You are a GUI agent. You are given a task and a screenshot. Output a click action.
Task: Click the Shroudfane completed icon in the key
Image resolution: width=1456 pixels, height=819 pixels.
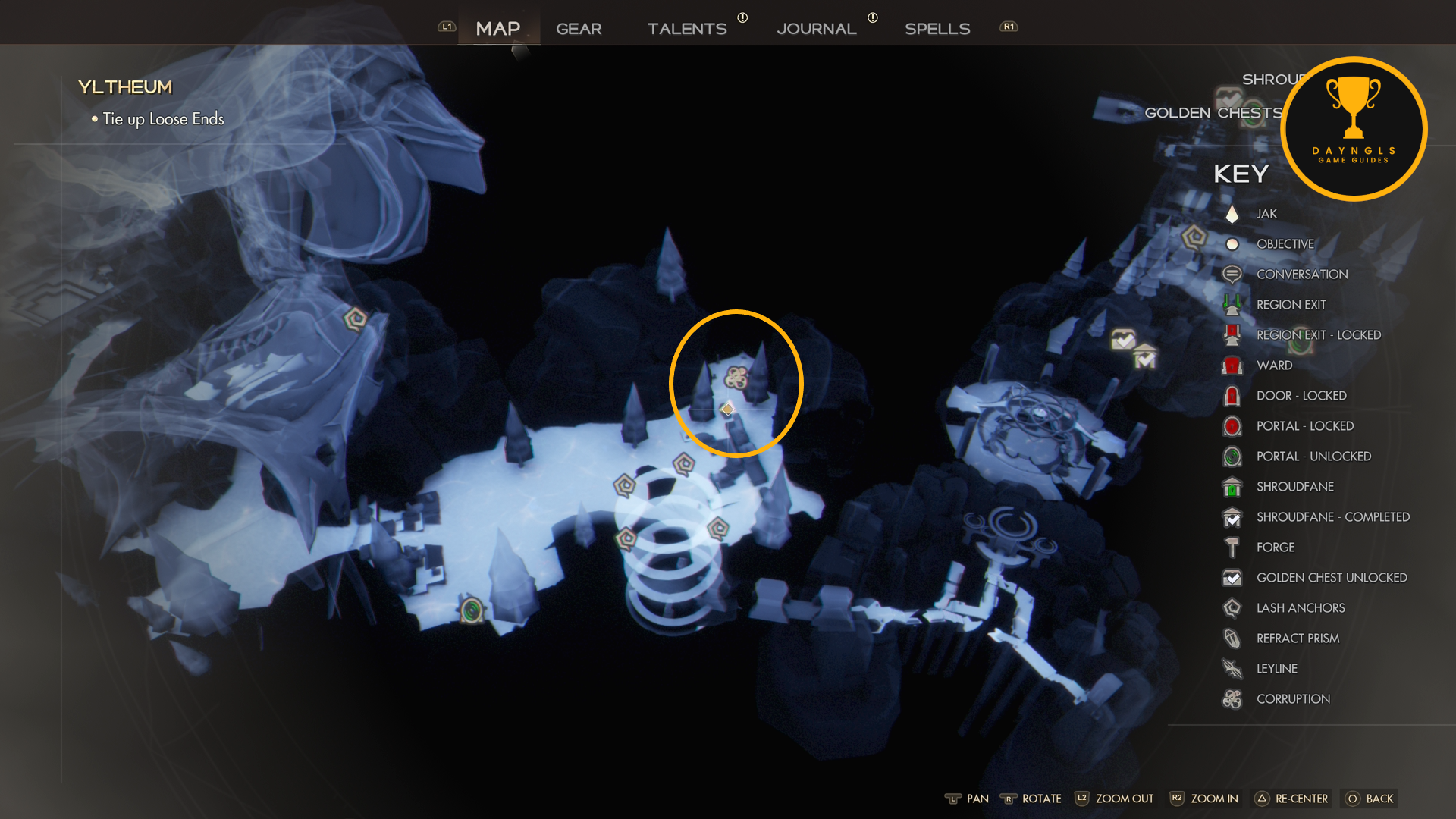[x=1232, y=517]
